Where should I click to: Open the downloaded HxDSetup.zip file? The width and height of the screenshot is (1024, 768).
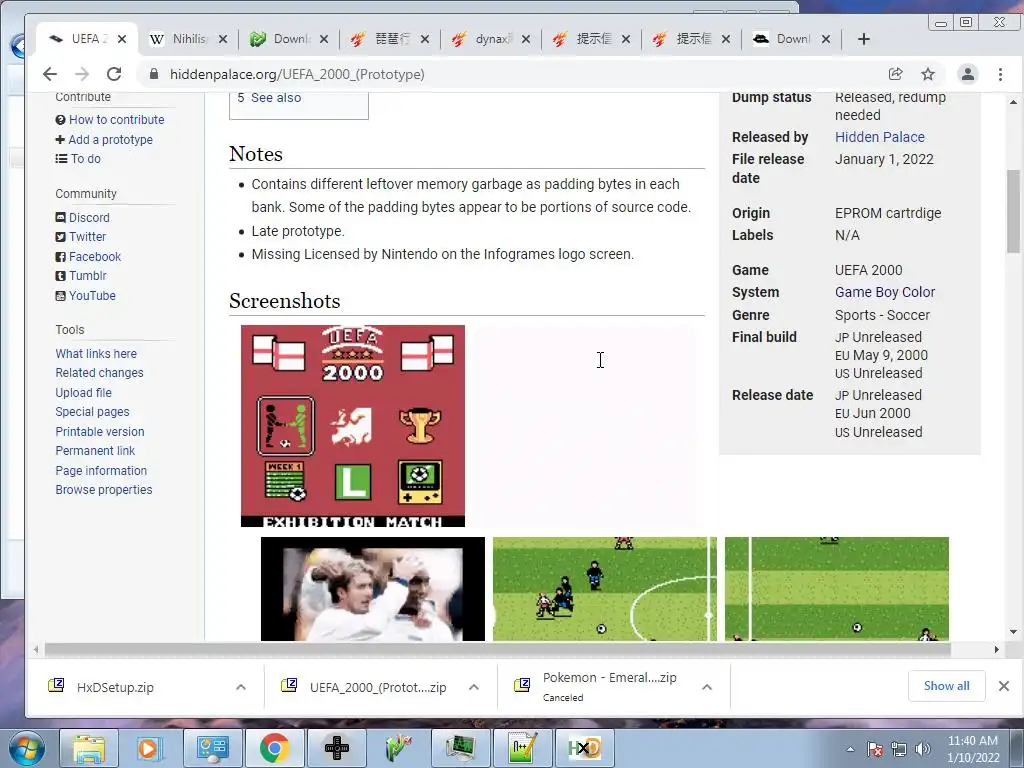[115, 687]
